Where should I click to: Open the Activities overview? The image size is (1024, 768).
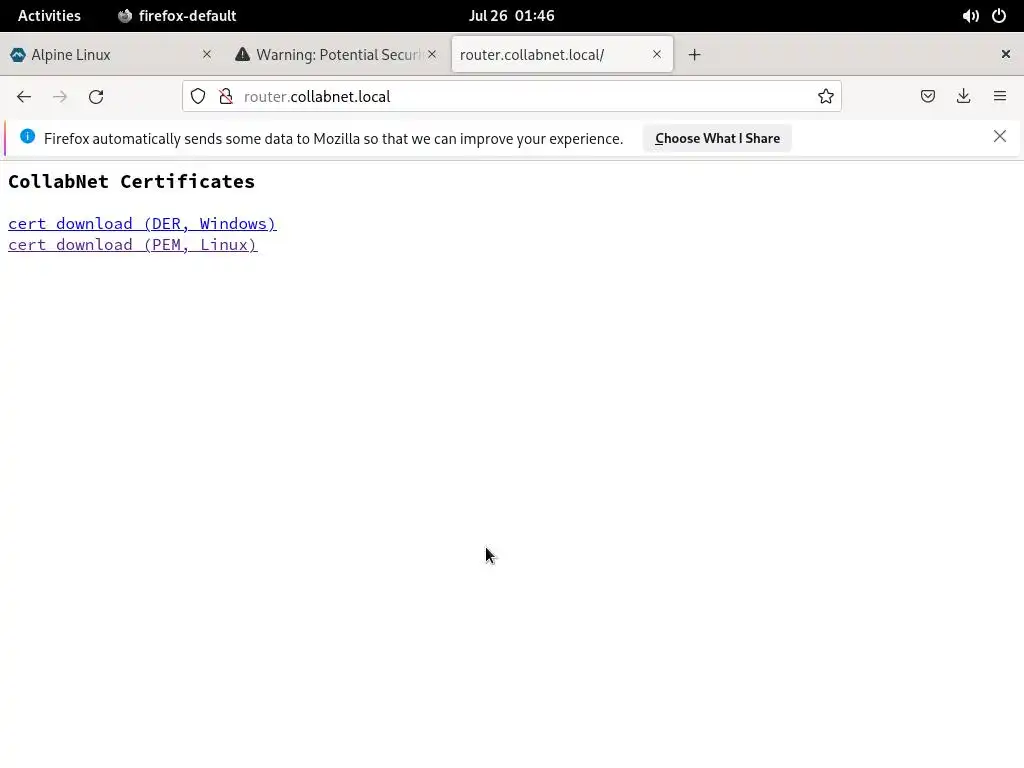(50, 16)
